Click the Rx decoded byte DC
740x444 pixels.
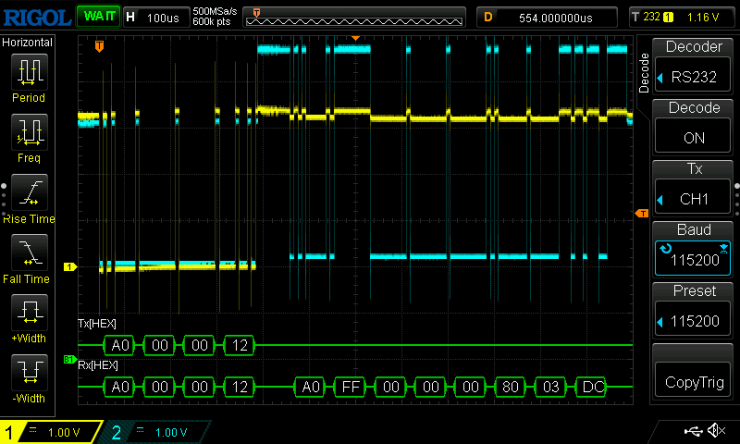click(590, 387)
